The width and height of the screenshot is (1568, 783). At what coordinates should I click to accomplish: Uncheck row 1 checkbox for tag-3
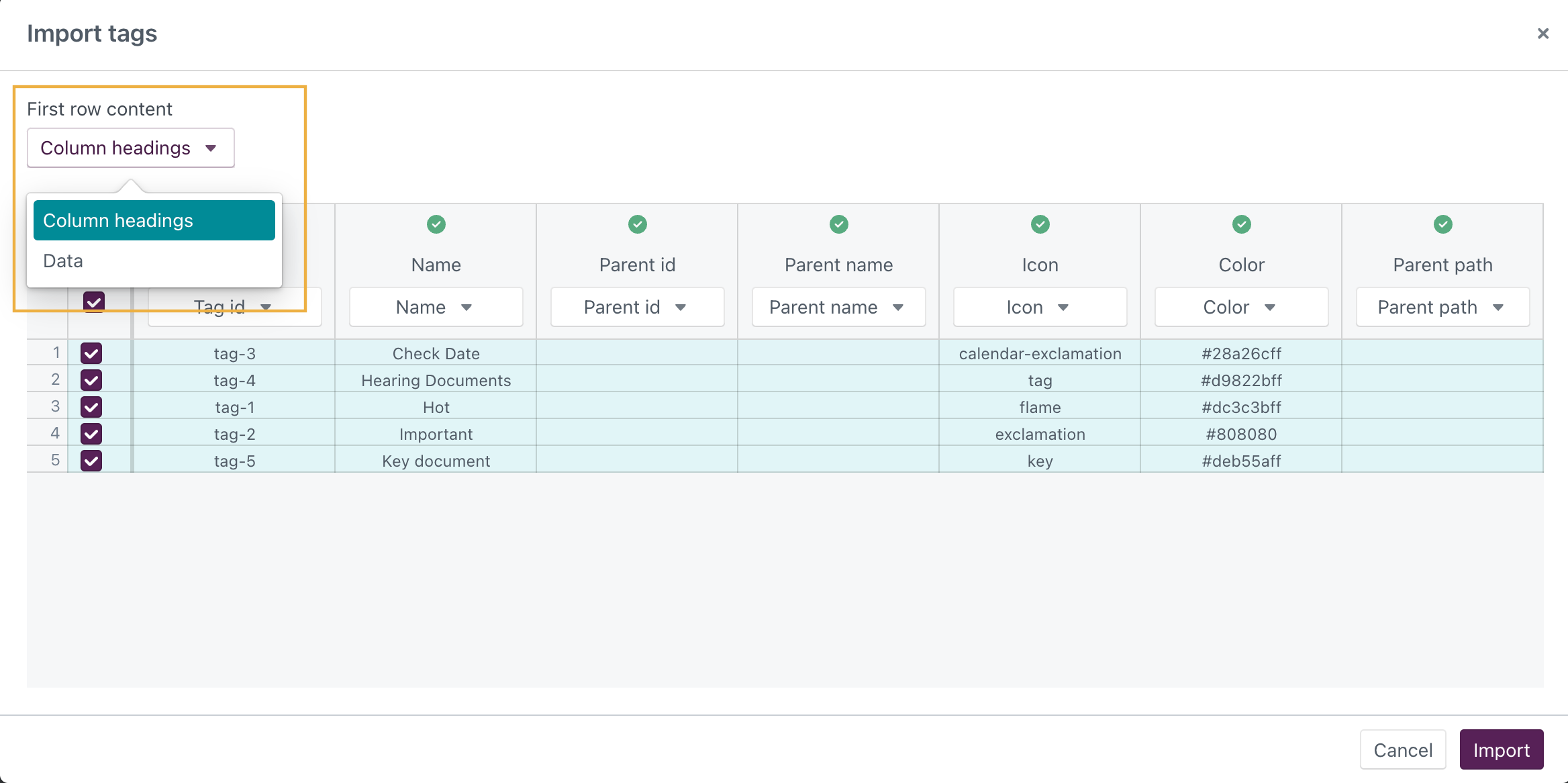(91, 353)
